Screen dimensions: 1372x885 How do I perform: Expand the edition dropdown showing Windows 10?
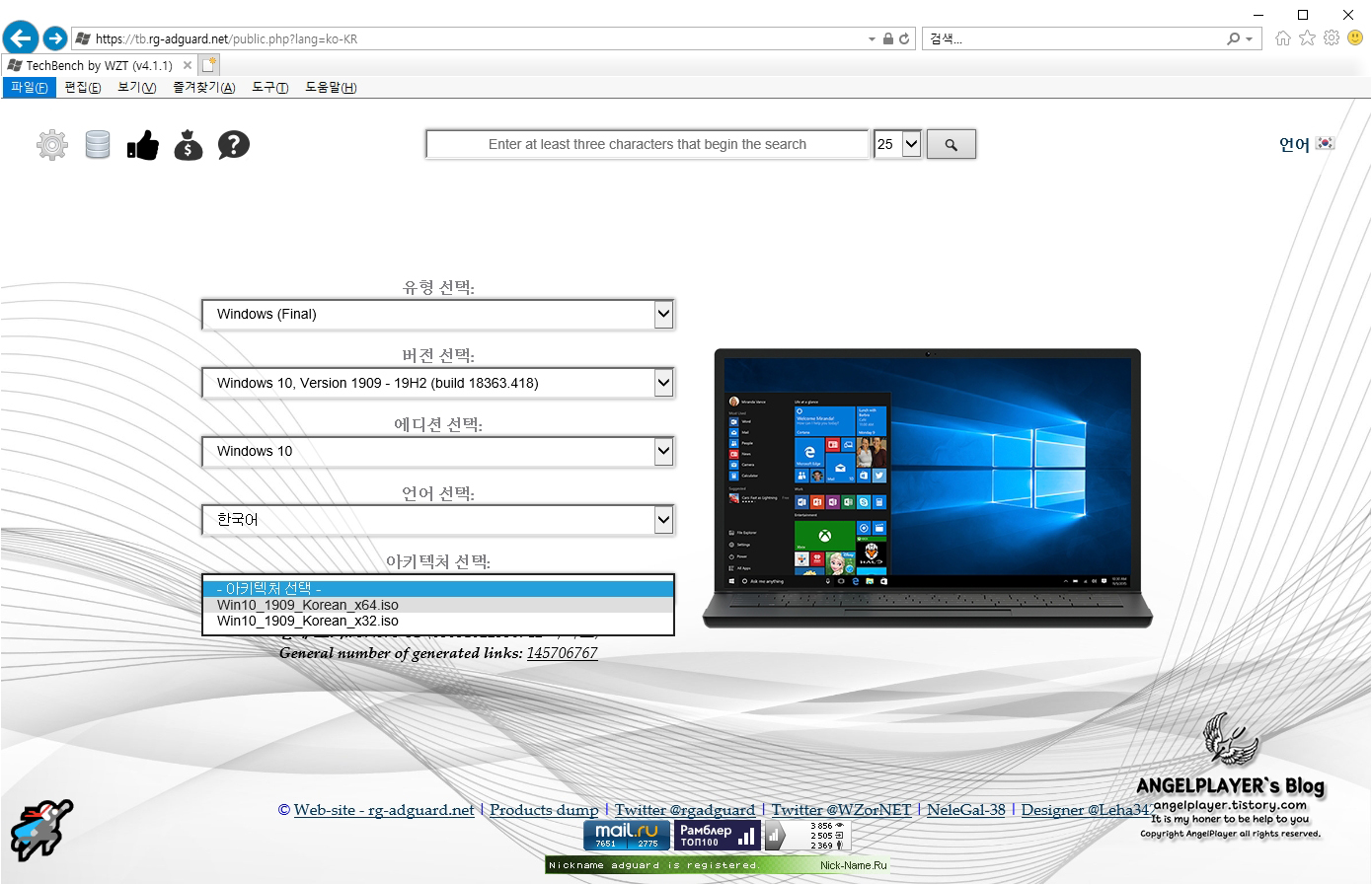pyautogui.click(x=663, y=451)
